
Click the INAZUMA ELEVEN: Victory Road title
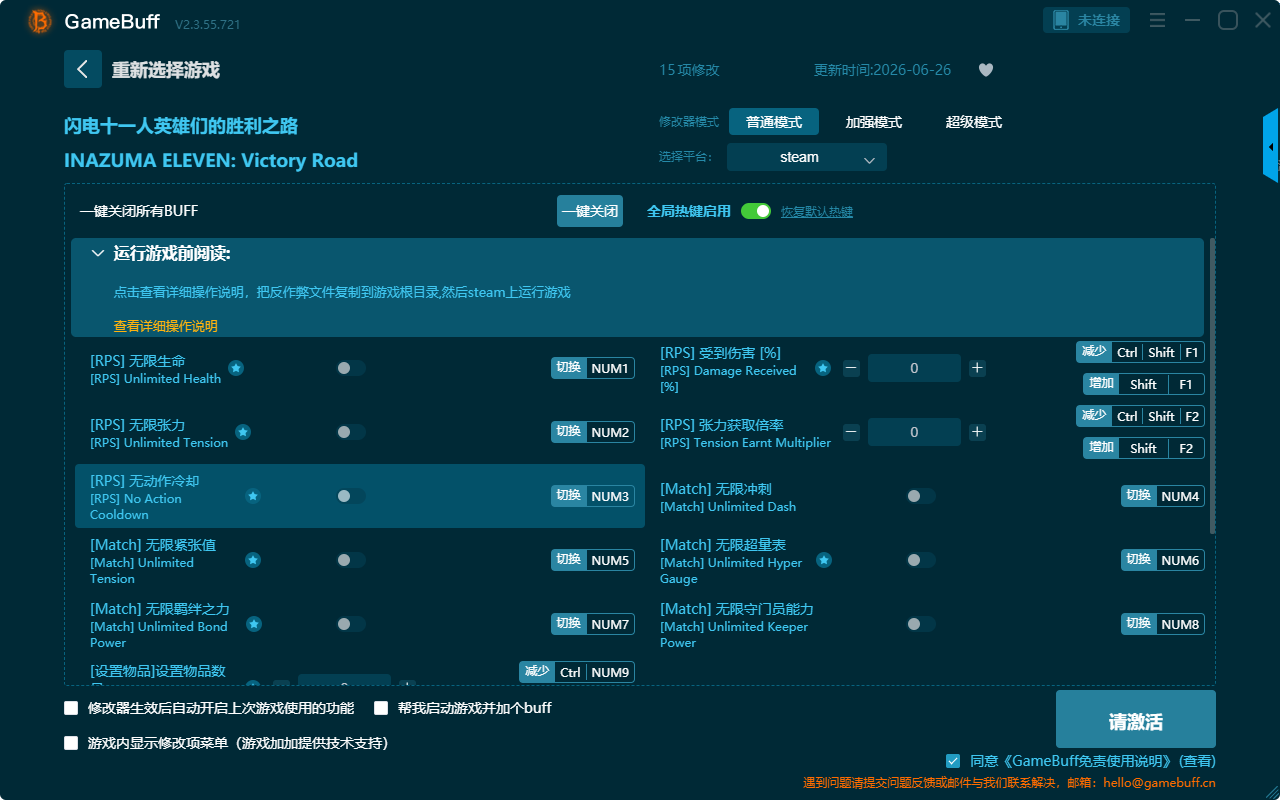tap(211, 160)
